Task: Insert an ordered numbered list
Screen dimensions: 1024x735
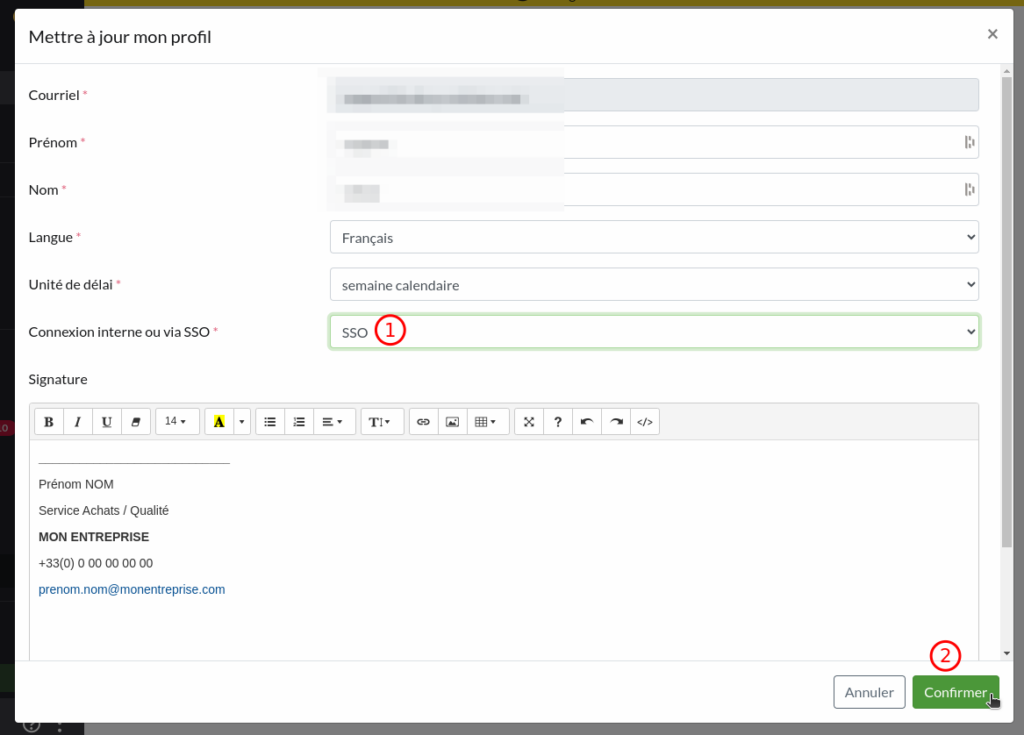Action: (x=299, y=422)
